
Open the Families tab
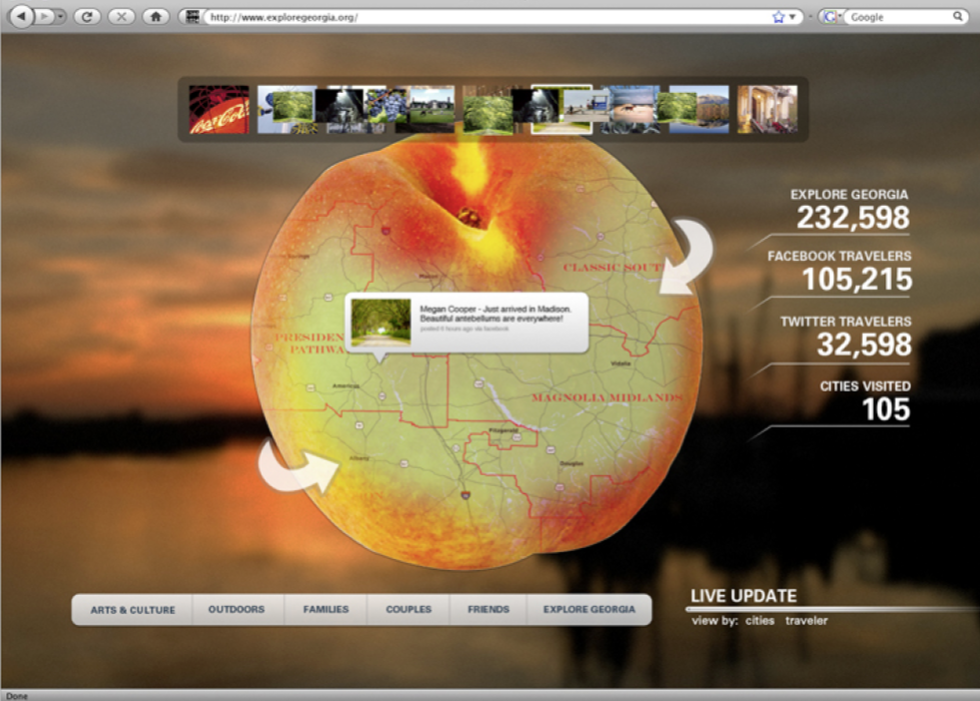[x=326, y=609]
